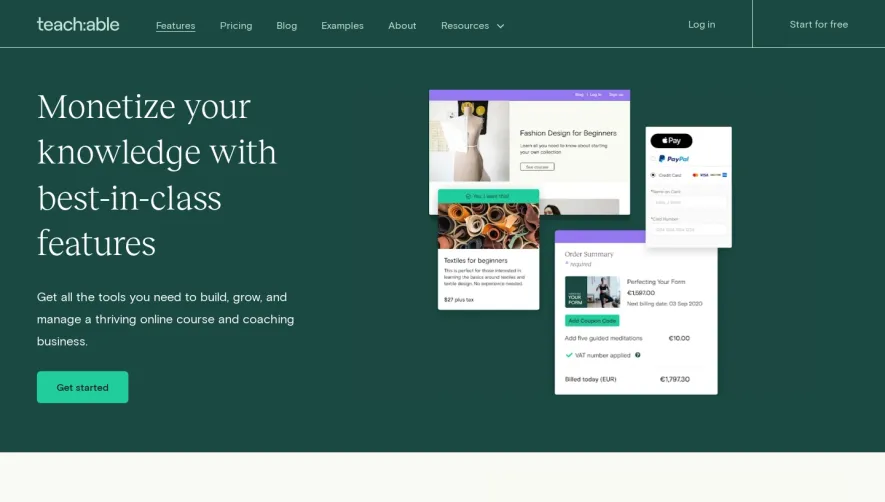Click the 'Order Summary' heading
The image size is (885, 502).
(x=589, y=254)
